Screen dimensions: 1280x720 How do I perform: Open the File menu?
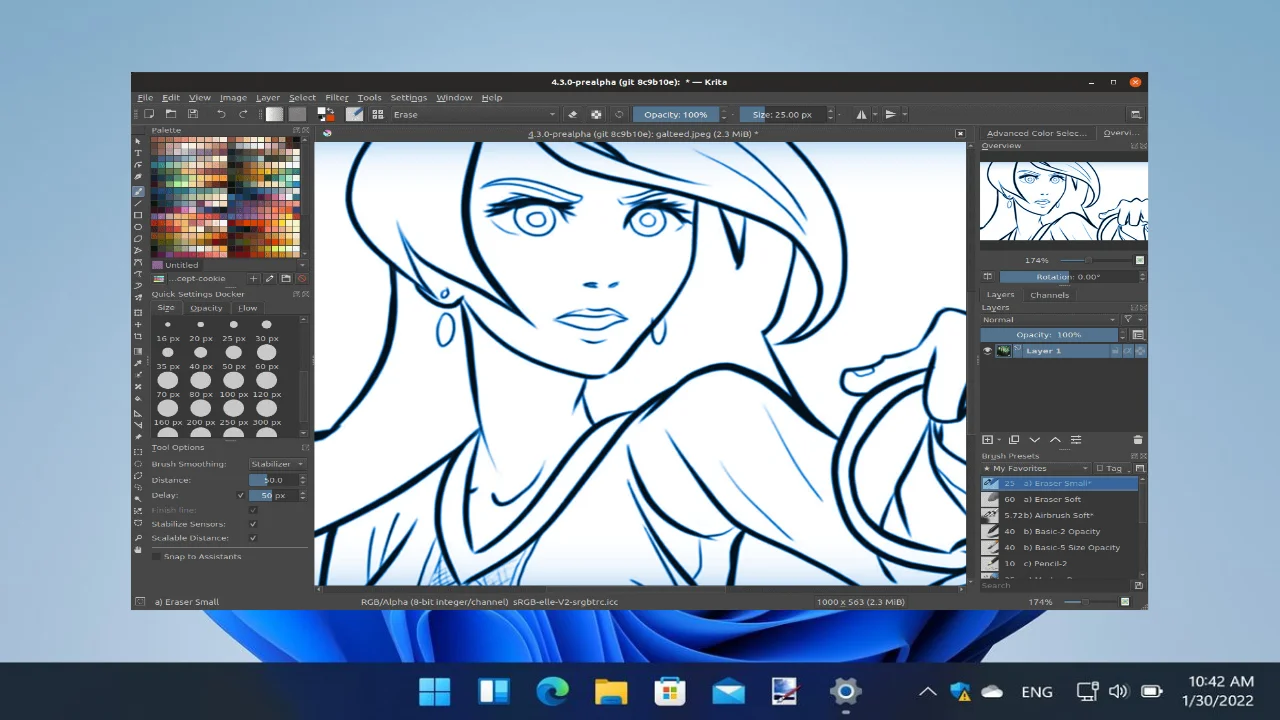(x=145, y=97)
